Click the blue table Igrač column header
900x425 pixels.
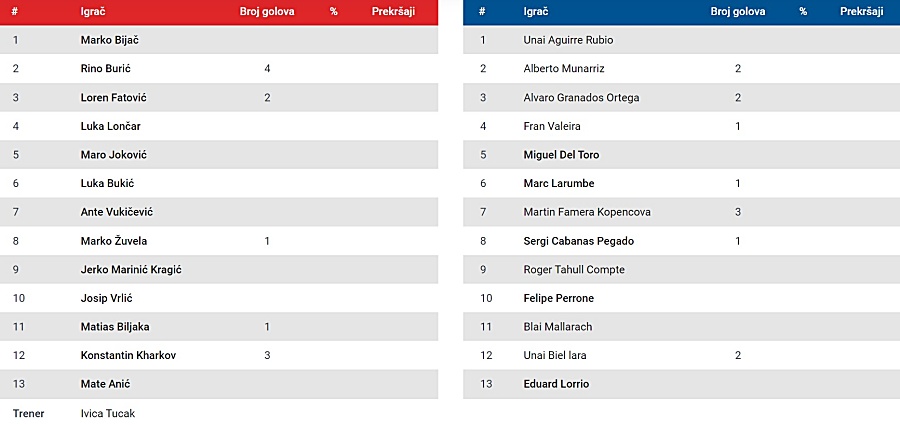pos(536,11)
